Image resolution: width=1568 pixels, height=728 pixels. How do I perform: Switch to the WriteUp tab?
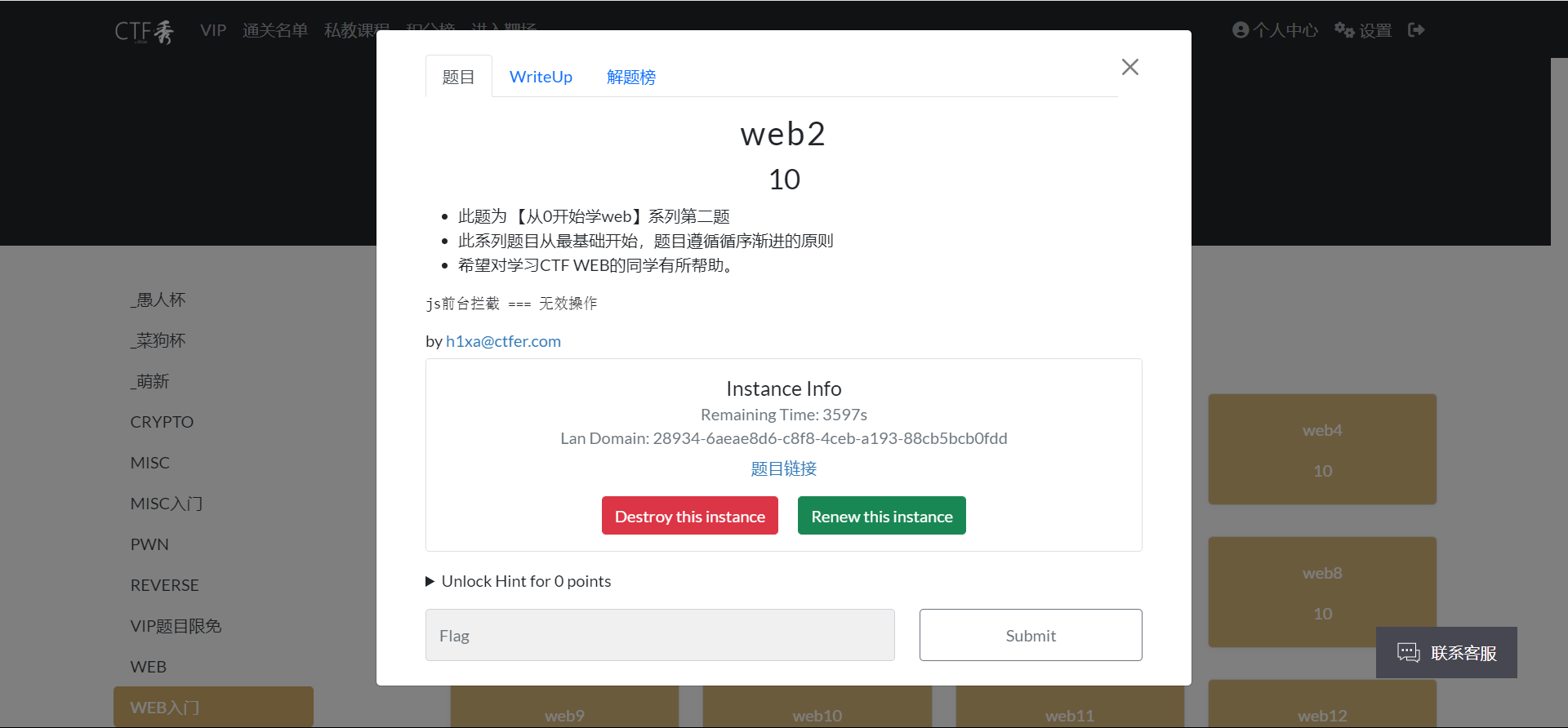click(x=541, y=77)
